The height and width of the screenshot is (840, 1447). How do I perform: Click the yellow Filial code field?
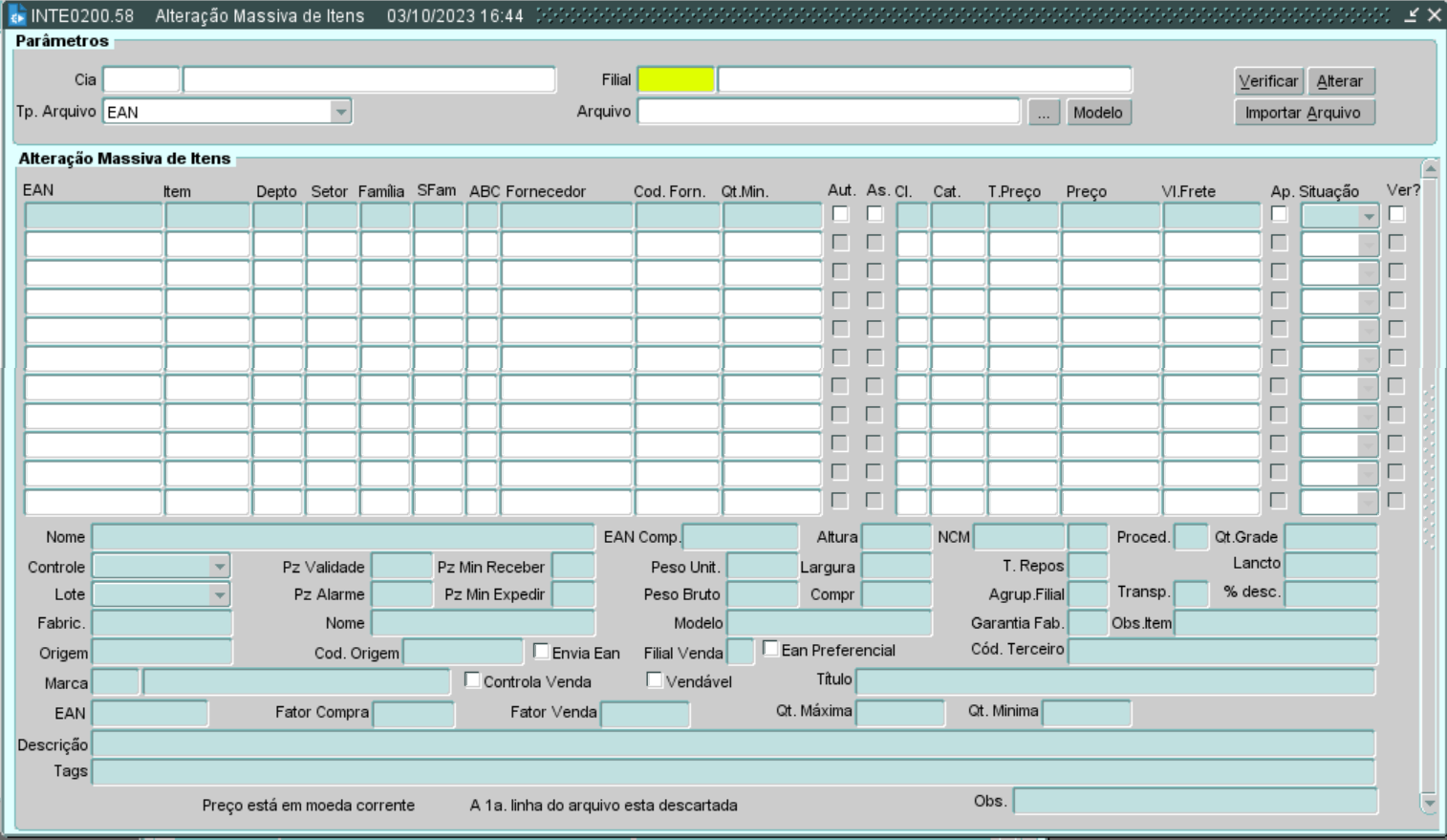(676, 80)
